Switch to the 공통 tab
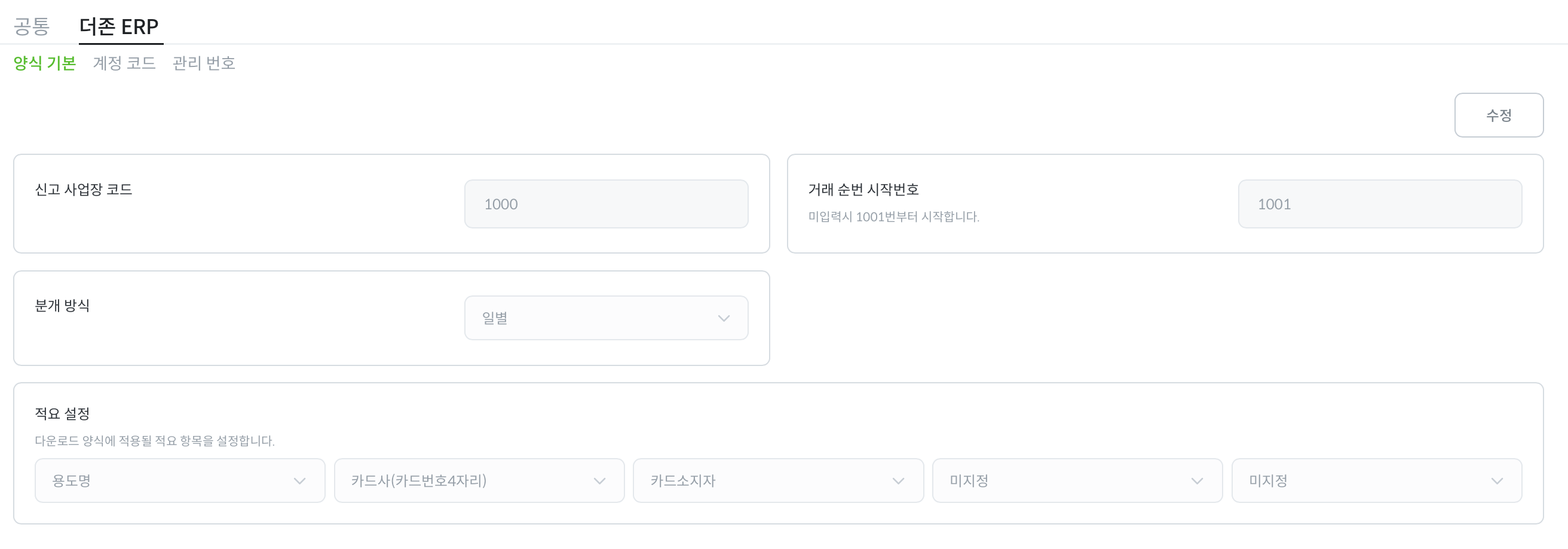This screenshot has width=1568, height=549. point(32,26)
